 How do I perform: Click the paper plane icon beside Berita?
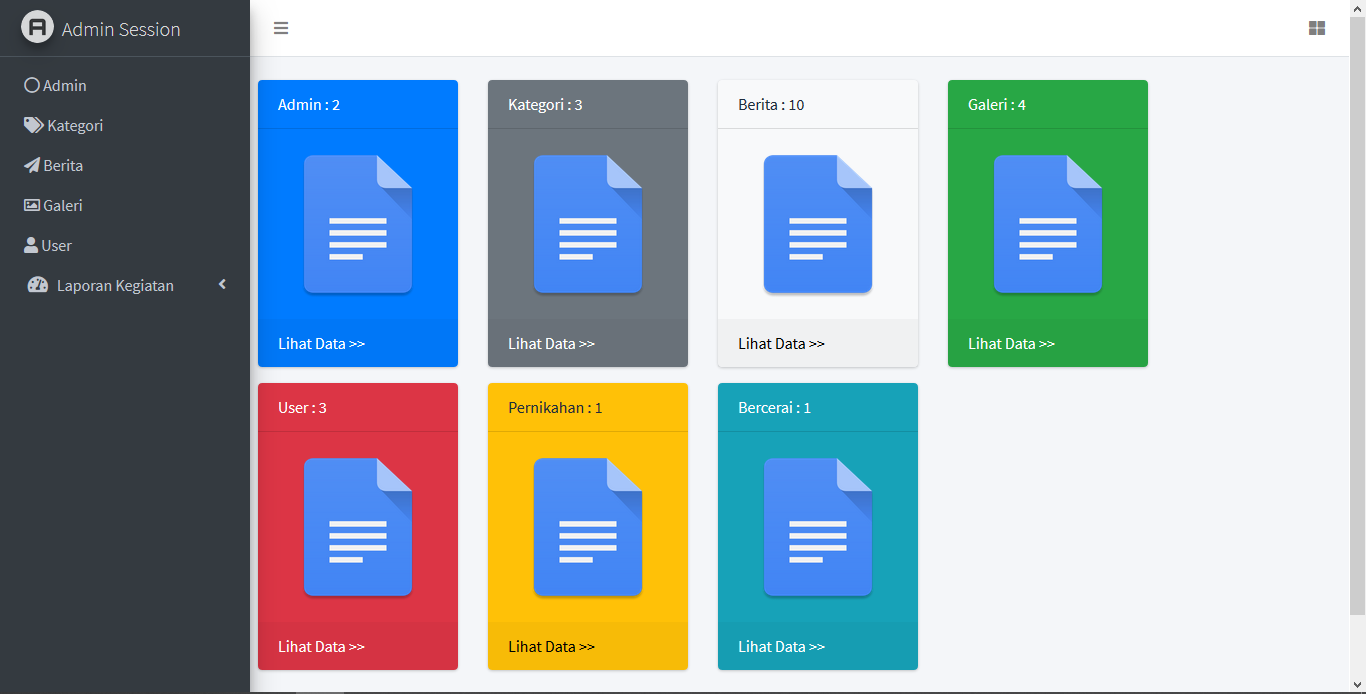click(32, 165)
